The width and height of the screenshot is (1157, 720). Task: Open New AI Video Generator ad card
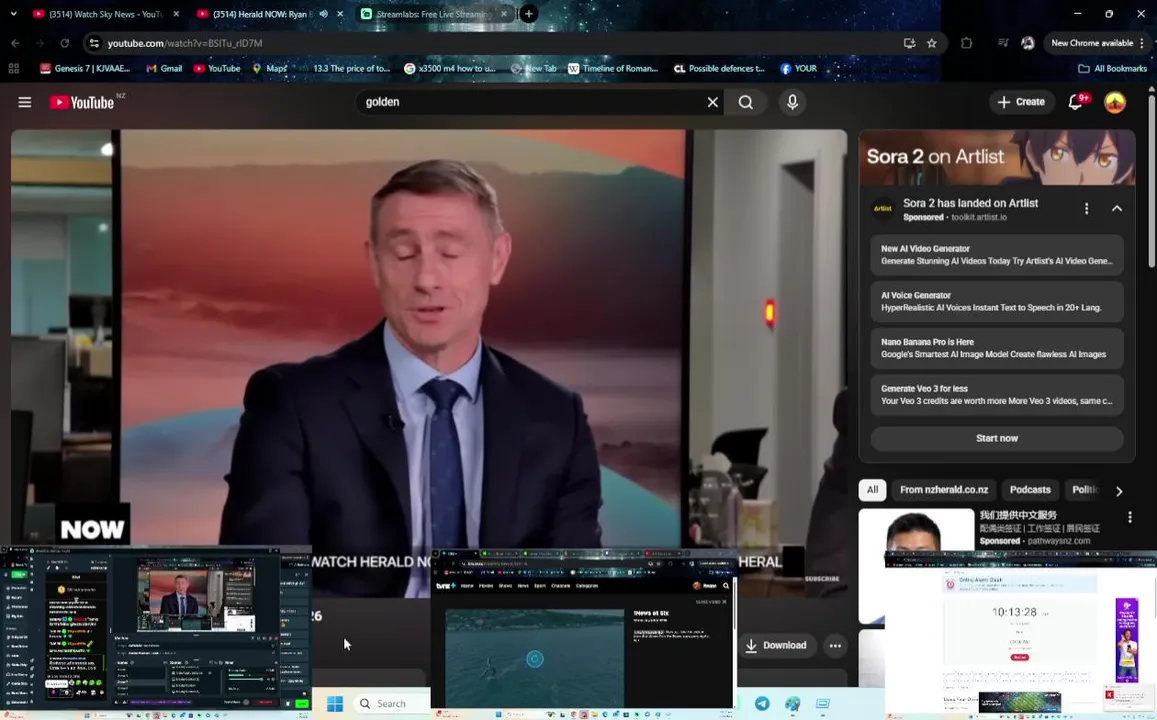point(997,255)
